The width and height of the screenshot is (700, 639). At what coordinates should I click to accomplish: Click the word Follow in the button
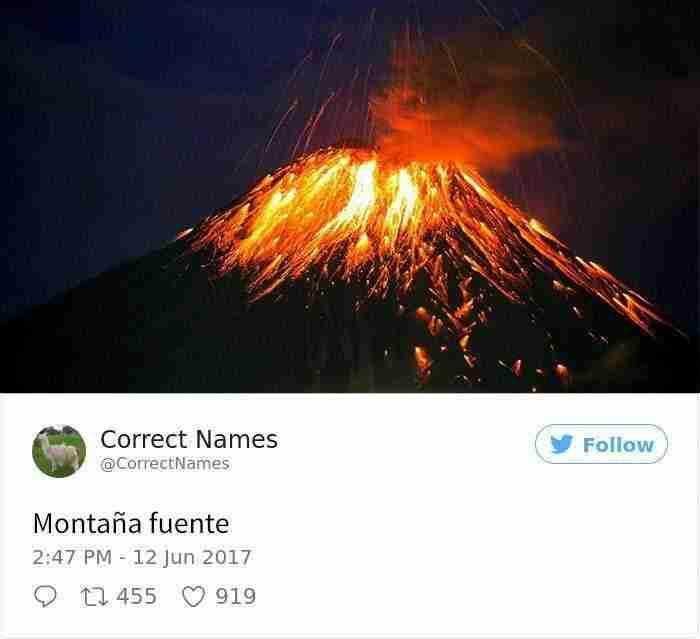coord(618,445)
